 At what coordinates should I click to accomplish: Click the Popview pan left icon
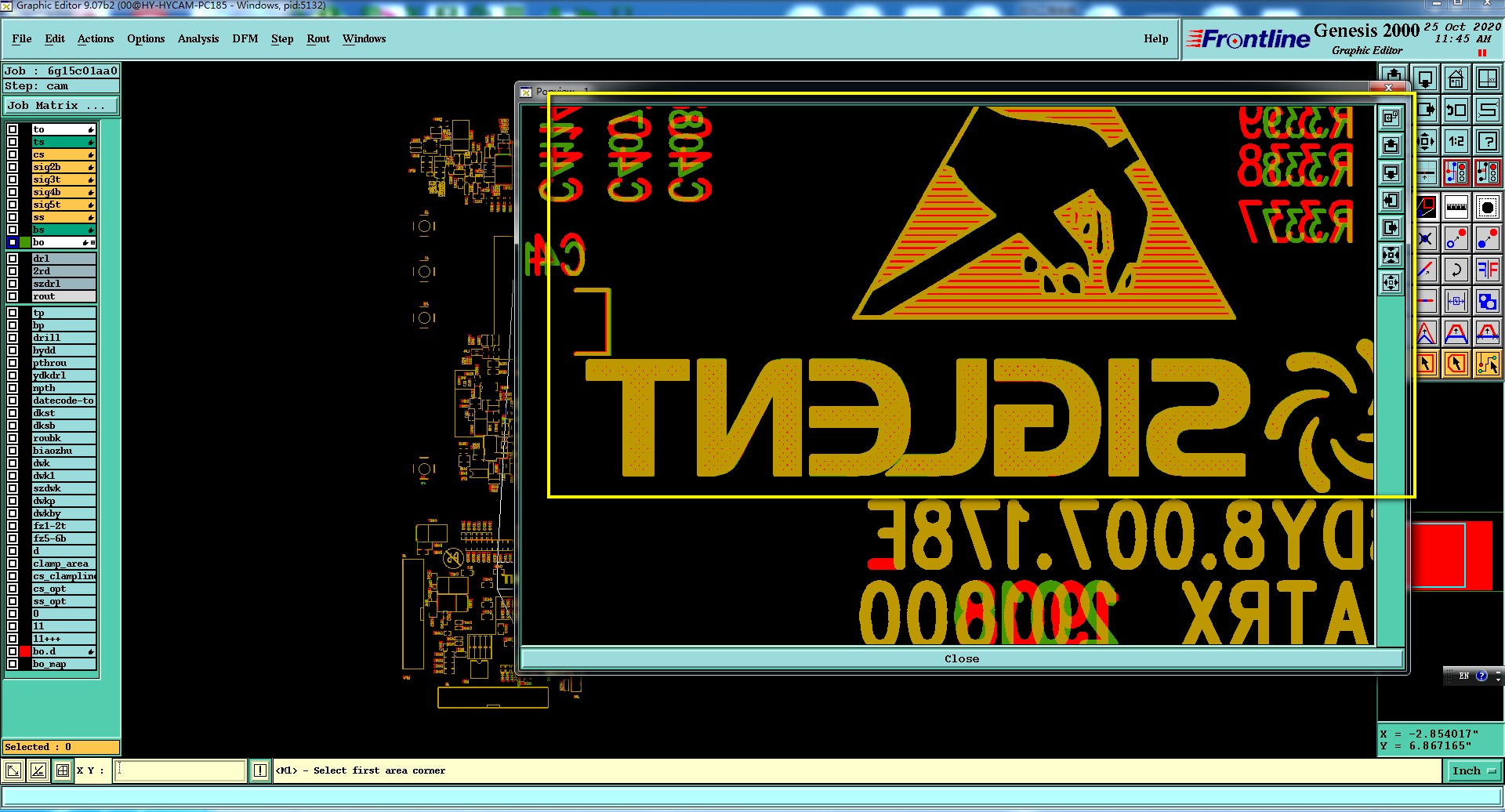1391,200
